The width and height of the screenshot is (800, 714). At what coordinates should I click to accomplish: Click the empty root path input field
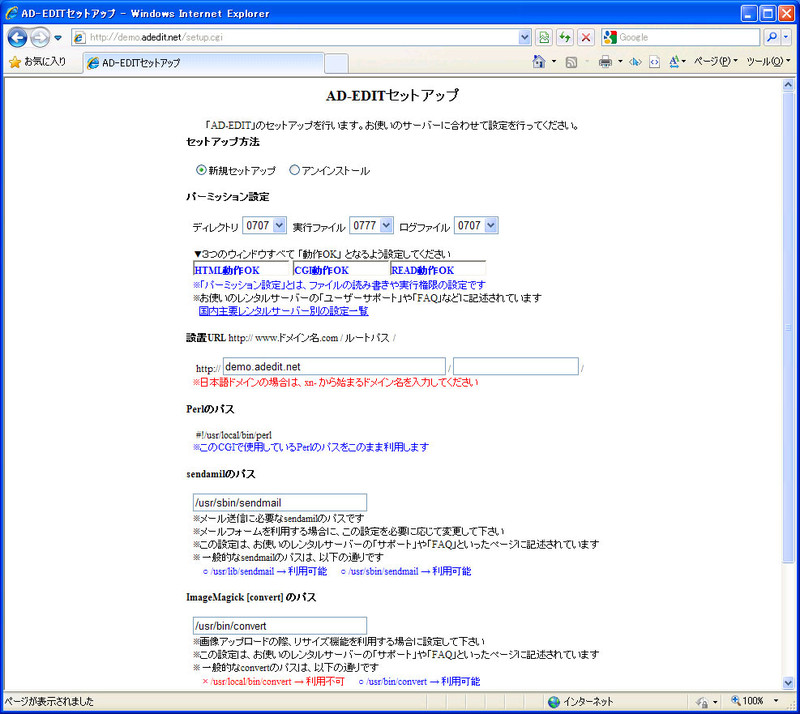(x=516, y=366)
